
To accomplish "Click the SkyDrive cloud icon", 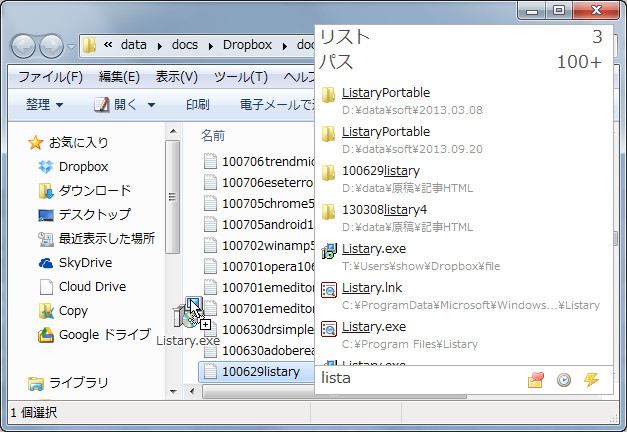I will (x=46, y=263).
